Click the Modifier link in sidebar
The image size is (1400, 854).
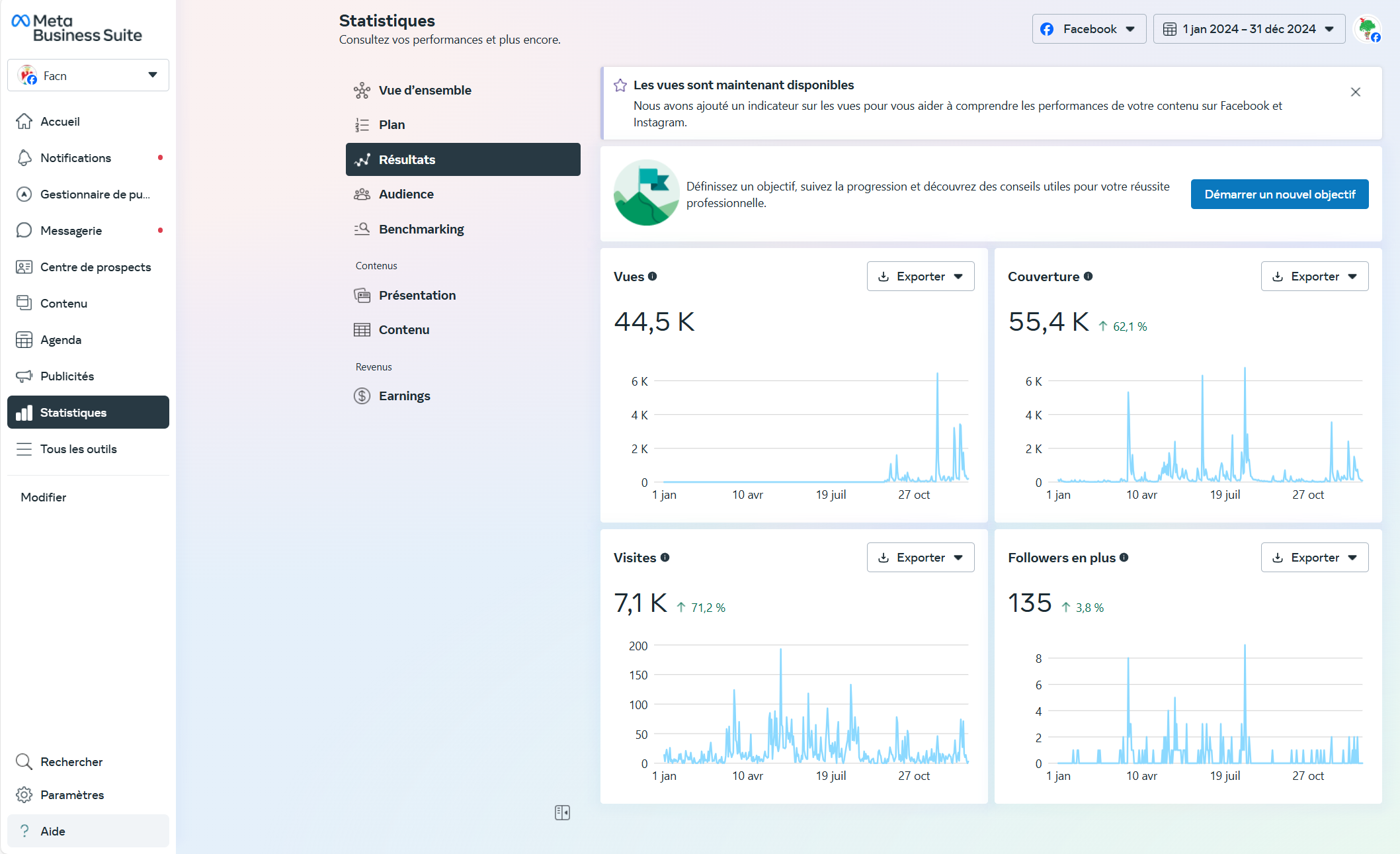point(44,497)
